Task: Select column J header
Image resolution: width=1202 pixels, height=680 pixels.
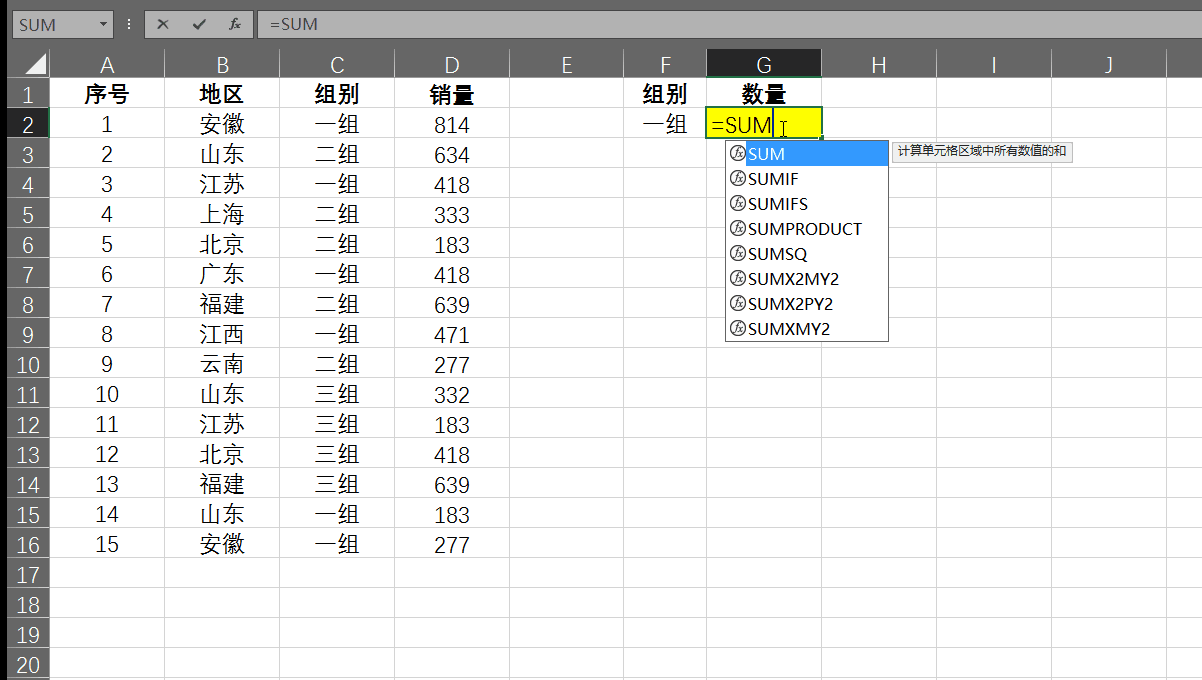Action: (x=1109, y=65)
